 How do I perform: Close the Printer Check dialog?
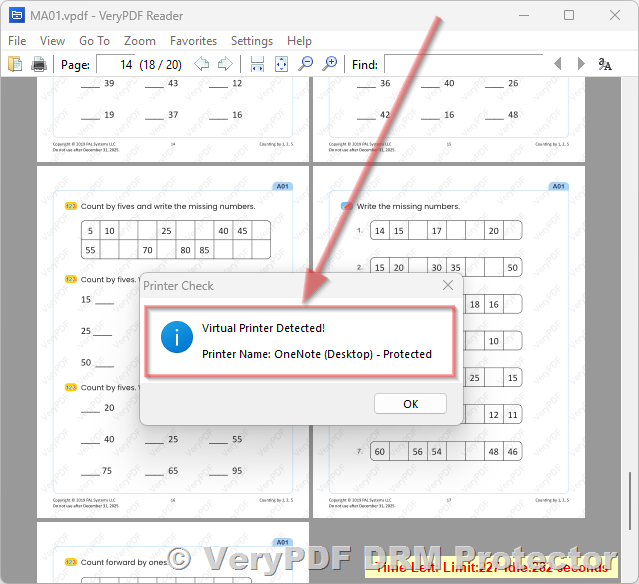pos(448,285)
